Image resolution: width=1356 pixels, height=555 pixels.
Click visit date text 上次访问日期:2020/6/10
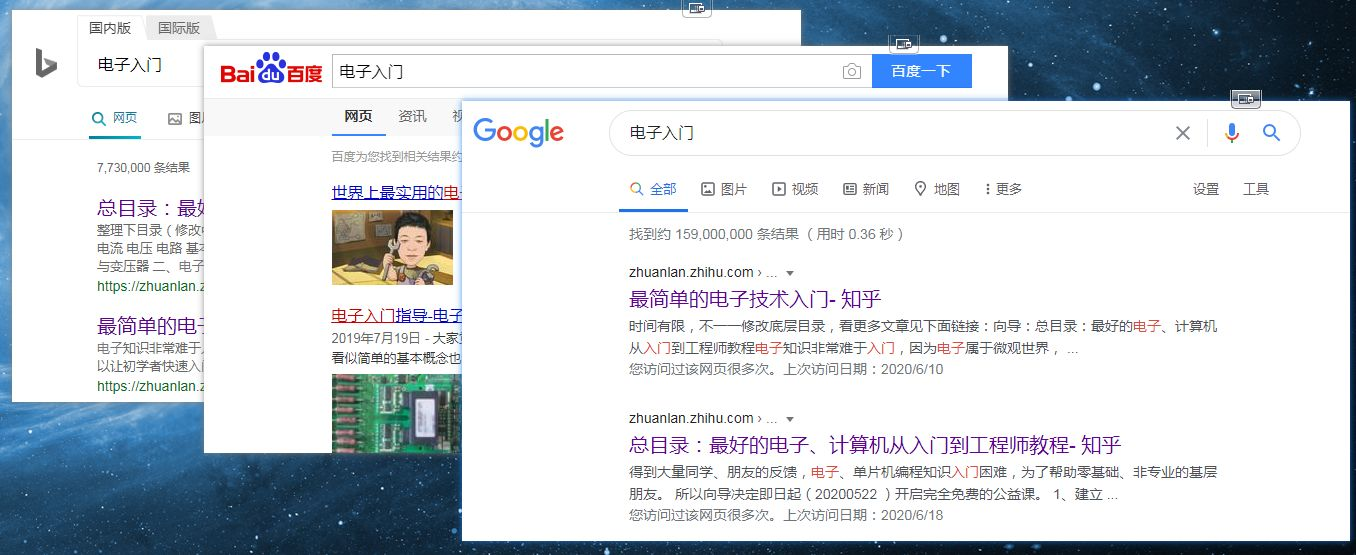coord(864,369)
